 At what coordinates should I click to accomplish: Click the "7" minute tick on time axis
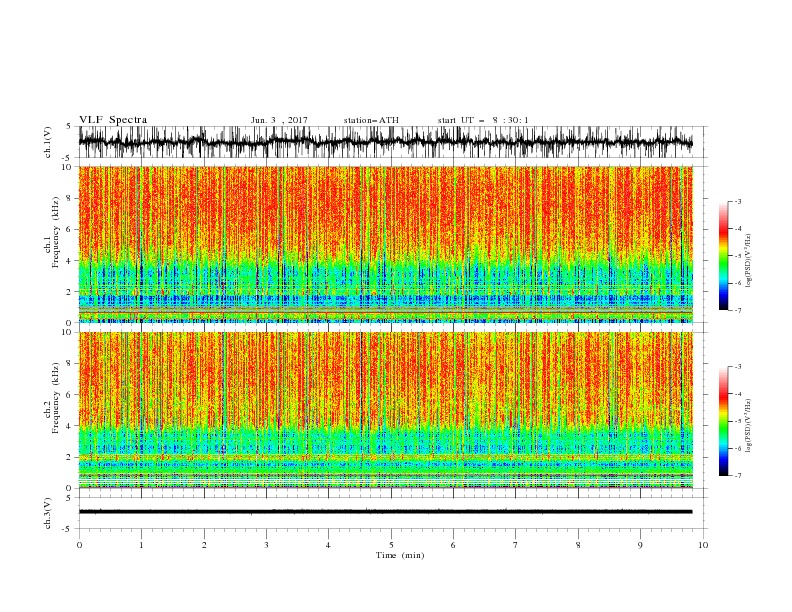coord(516,545)
